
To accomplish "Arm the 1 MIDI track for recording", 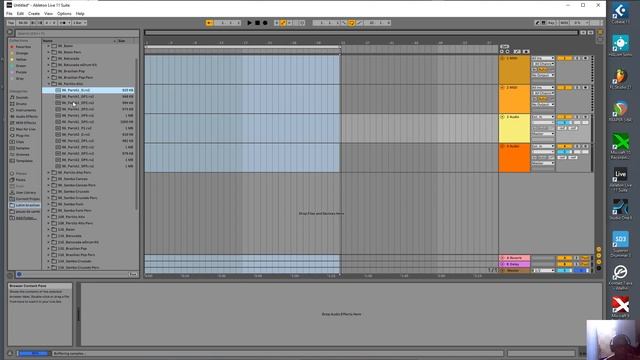I will (x=585, y=58).
